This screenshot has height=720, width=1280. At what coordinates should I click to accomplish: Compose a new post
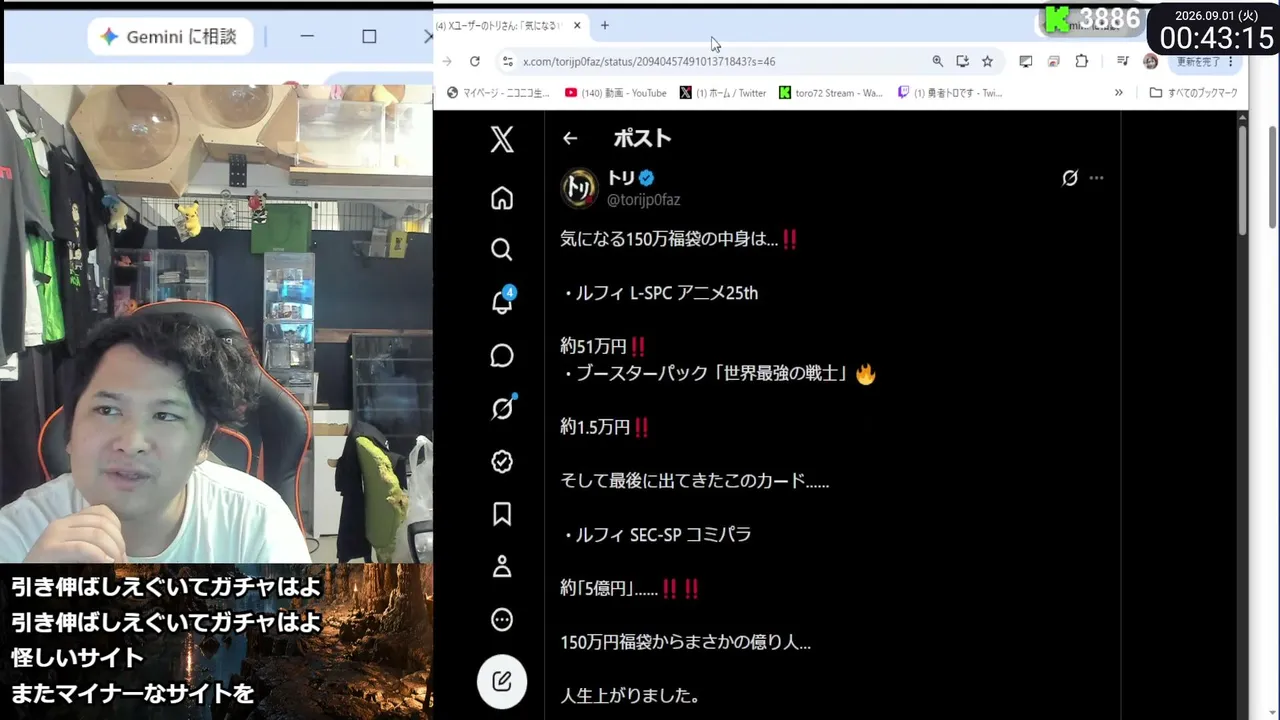click(502, 681)
